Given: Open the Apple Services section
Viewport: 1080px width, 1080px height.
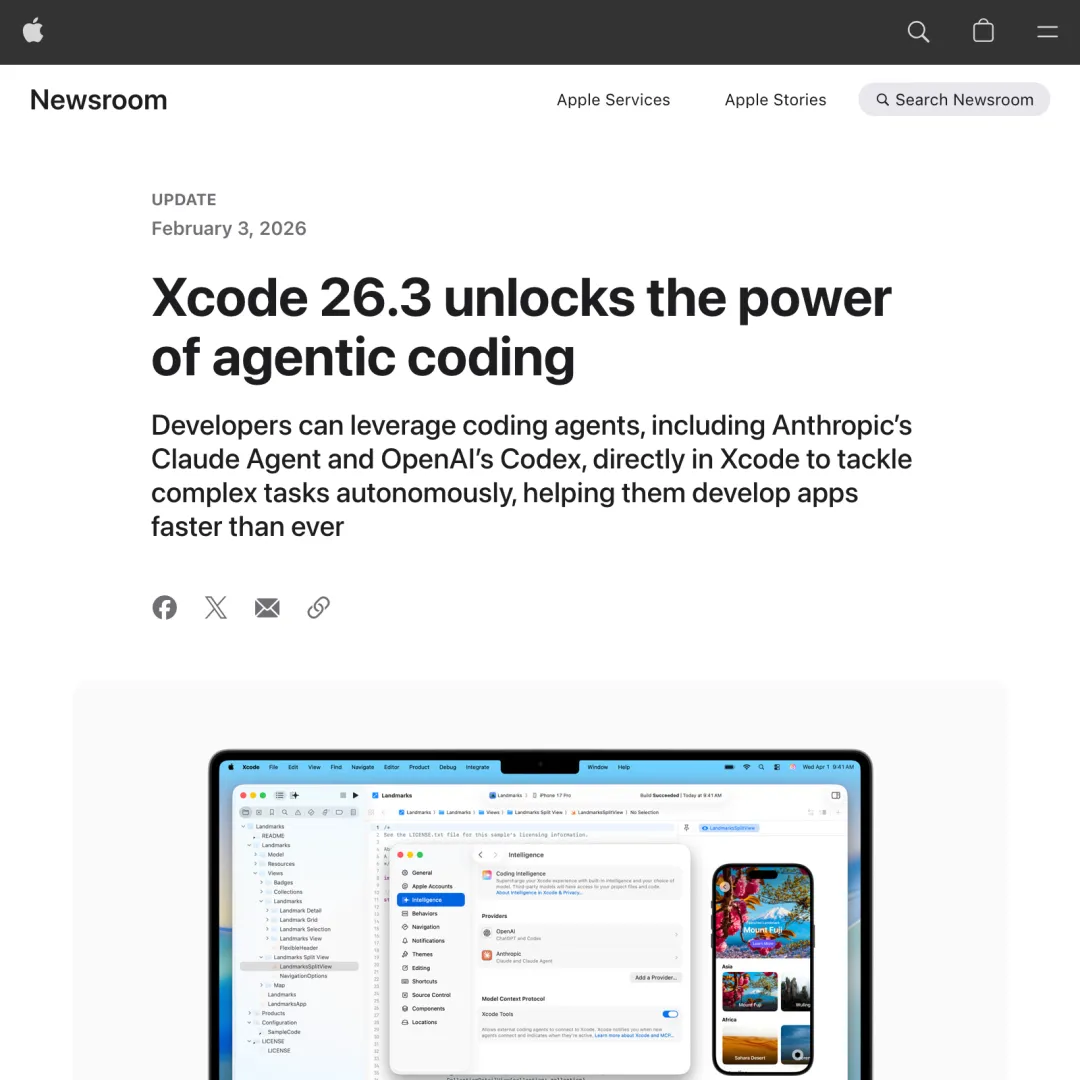Looking at the screenshot, I should tap(613, 100).
